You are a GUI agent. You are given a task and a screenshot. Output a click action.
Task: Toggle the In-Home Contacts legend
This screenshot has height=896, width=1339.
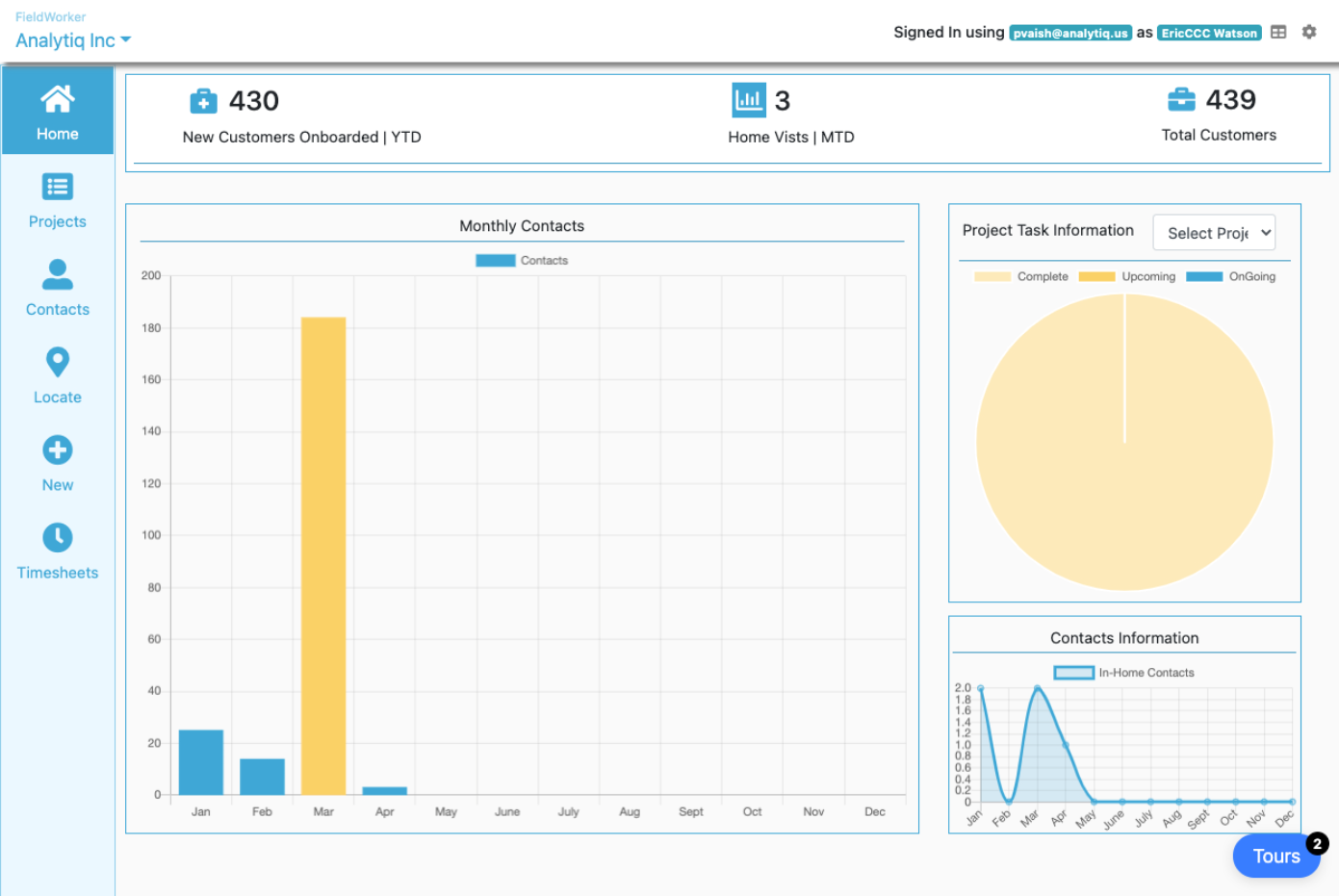[x=1124, y=673]
